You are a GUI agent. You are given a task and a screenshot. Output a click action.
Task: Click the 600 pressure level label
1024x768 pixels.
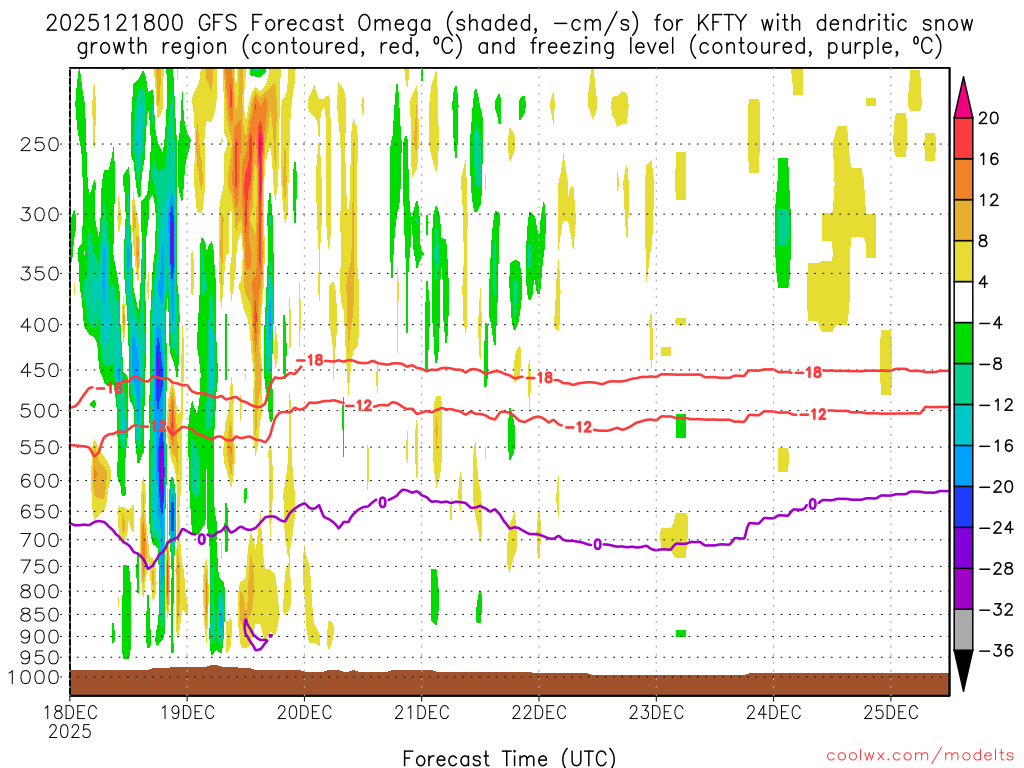coord(40,481)
